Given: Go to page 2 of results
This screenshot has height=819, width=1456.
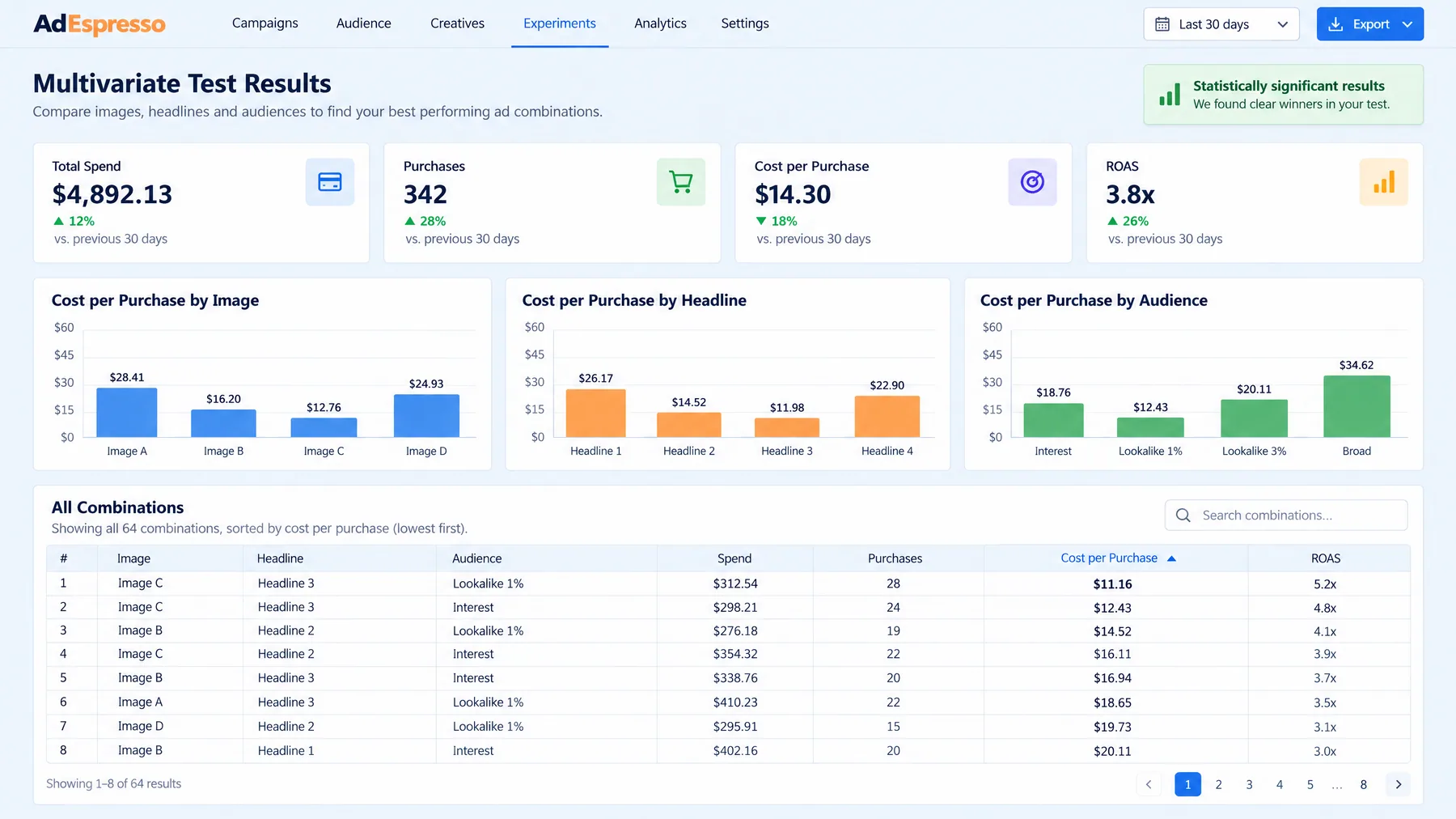Looking at the screenshot, I should [1219, 784].
